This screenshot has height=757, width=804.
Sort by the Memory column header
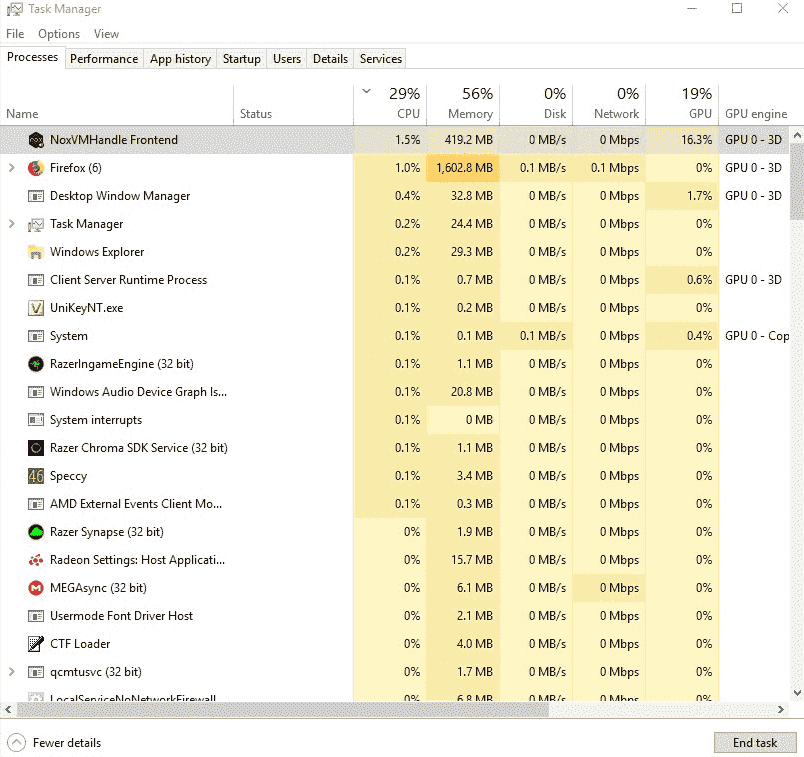click(x=463, y=105)
